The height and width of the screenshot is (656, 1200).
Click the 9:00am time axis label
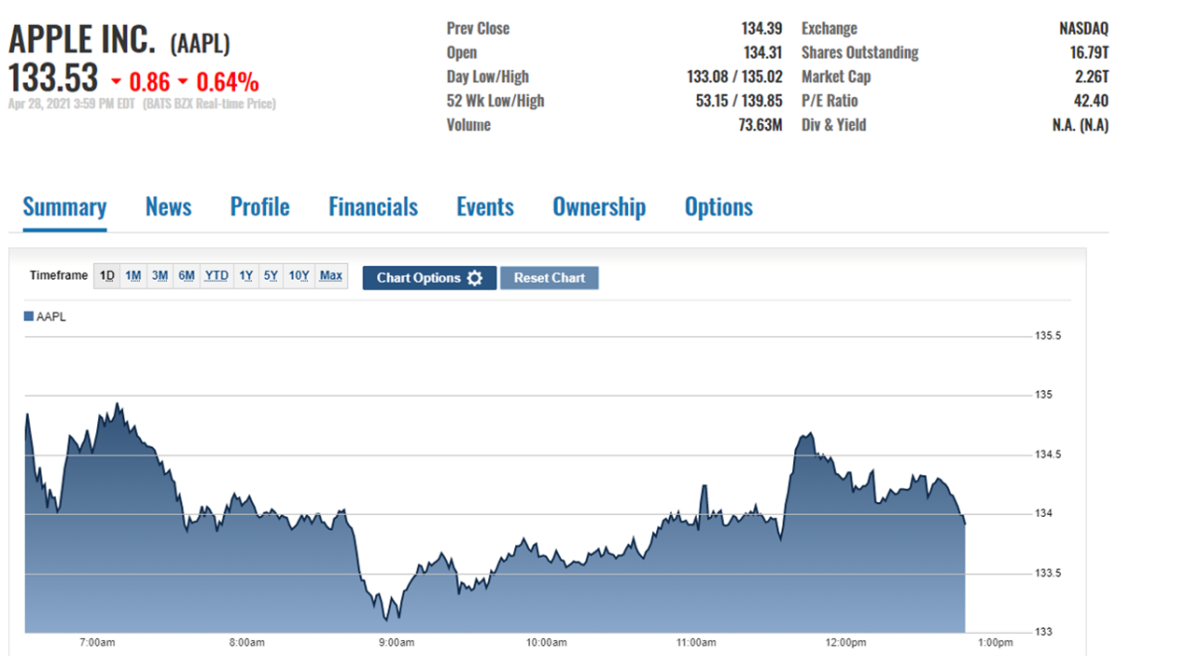[396, 642]
